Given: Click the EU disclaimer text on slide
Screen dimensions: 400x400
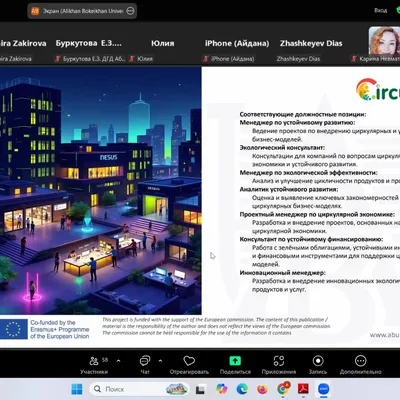Looking at the screenshot, I should [x=216, y=326].
